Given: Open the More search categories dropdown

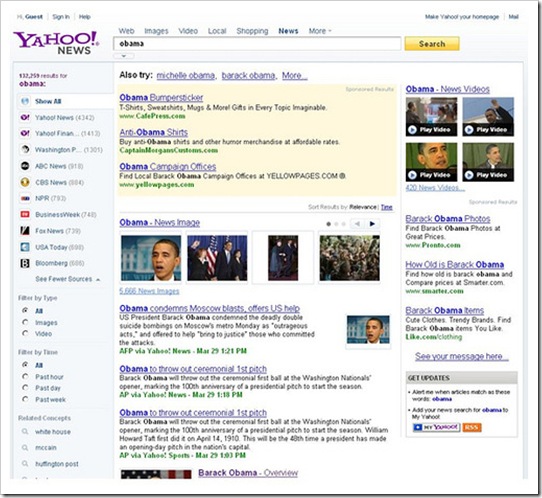Looking at the screenshot, I should (x=320, y=31).
